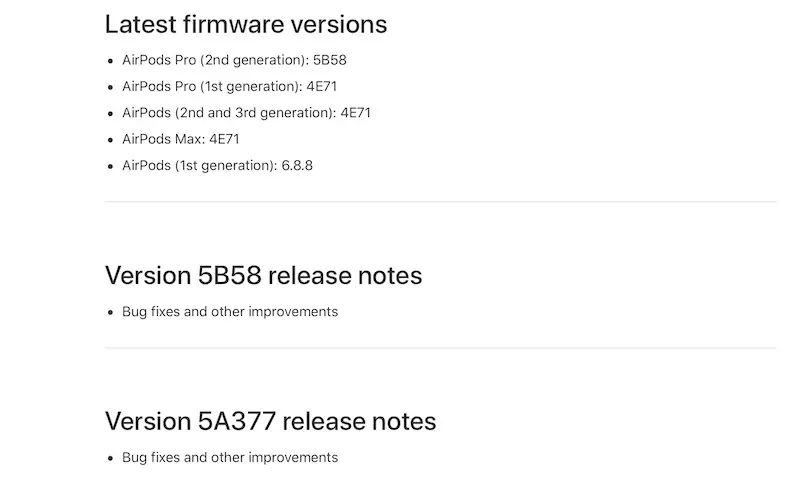Click the bullet before AirPods Pro (2nd generation)
Image resolution: width=793 pixels, height=485 pixels.
110,61
